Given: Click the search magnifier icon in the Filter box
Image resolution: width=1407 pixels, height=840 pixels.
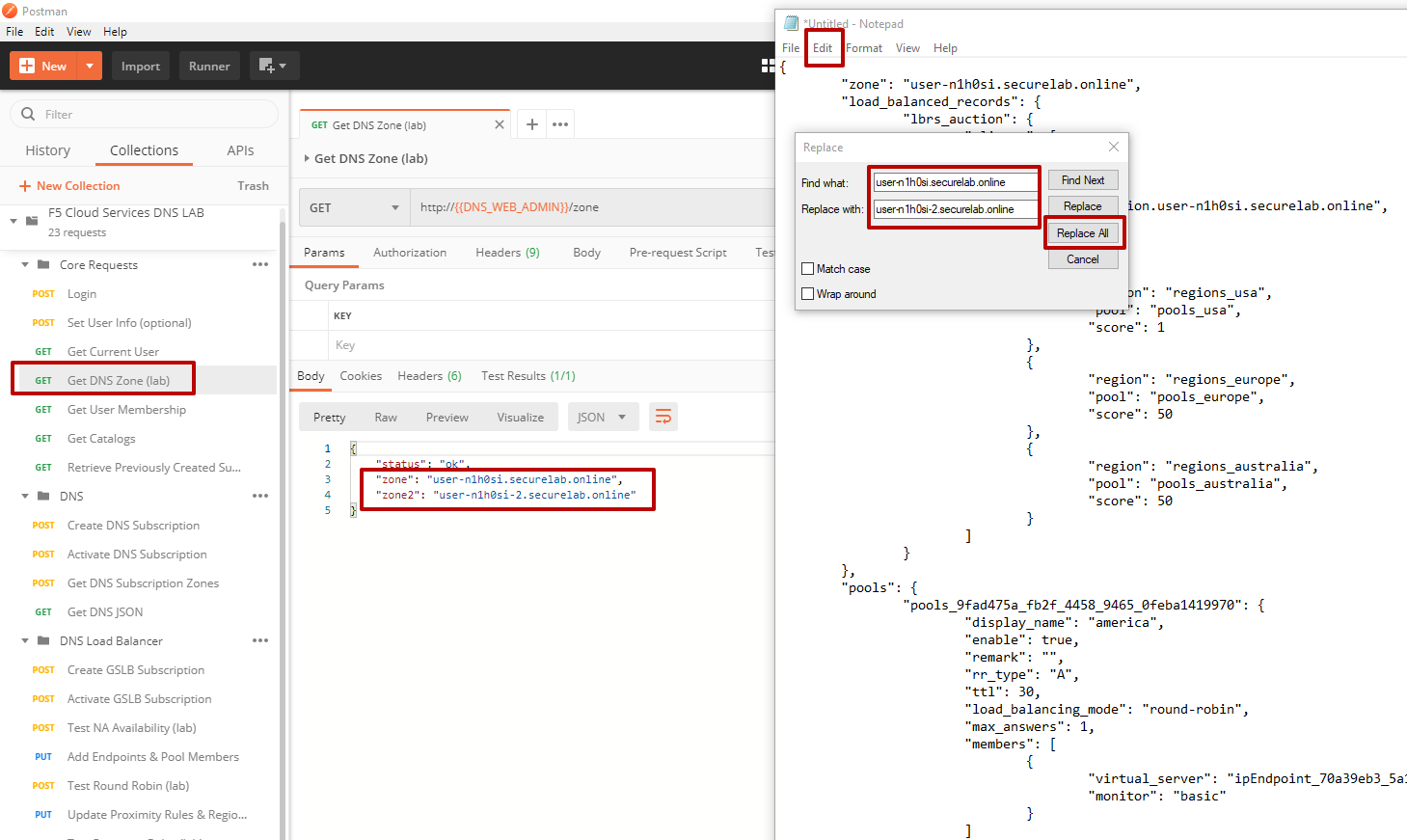Looking at the screenshot, I should coord(28,114).
